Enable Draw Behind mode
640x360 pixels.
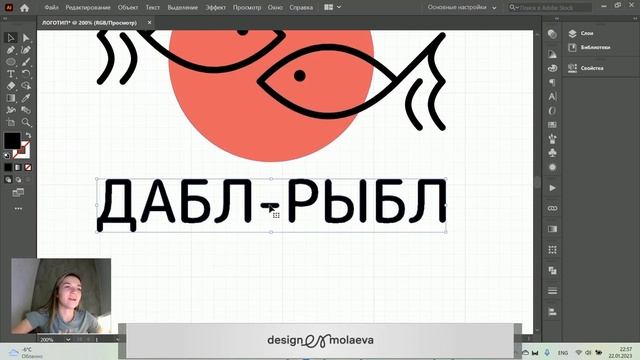18,180
